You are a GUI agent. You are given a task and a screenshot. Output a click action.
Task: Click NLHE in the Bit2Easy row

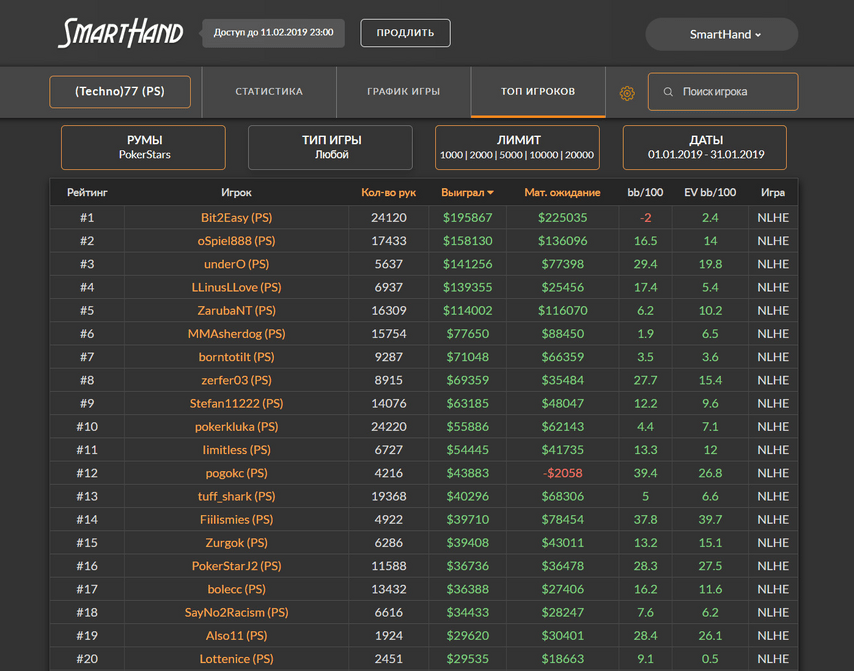click(x=773, y=218)
